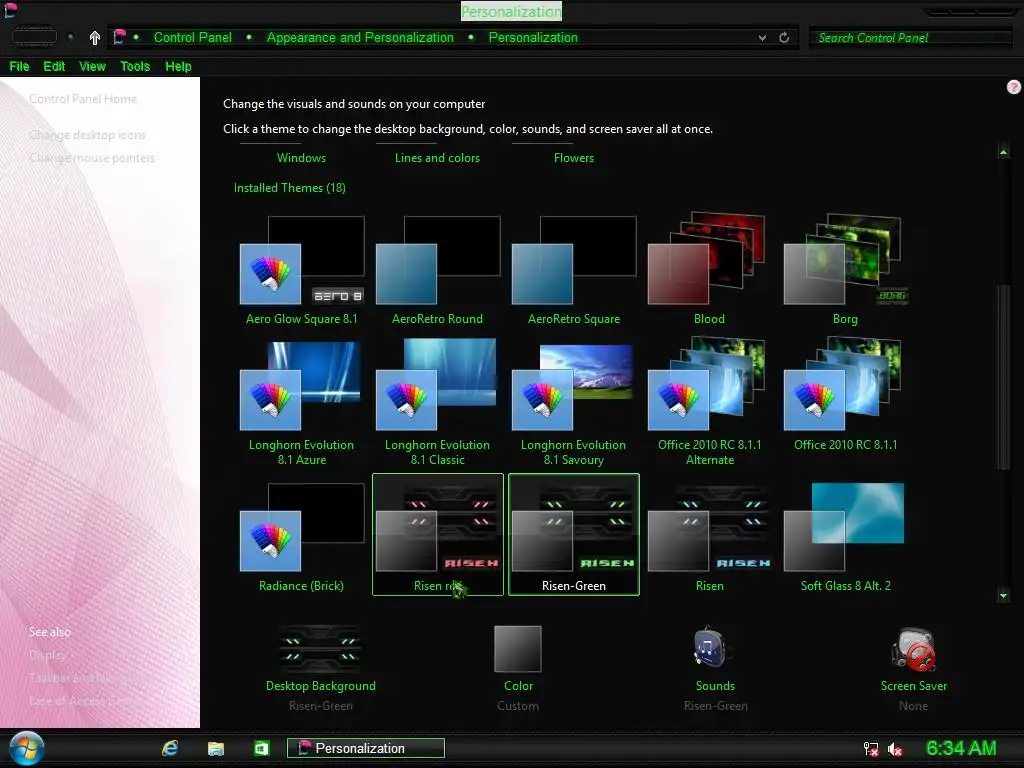Select Longhorn Evolution 8.1 Azure theme
Screen dimensions: 1024x768
coord(302,402)
